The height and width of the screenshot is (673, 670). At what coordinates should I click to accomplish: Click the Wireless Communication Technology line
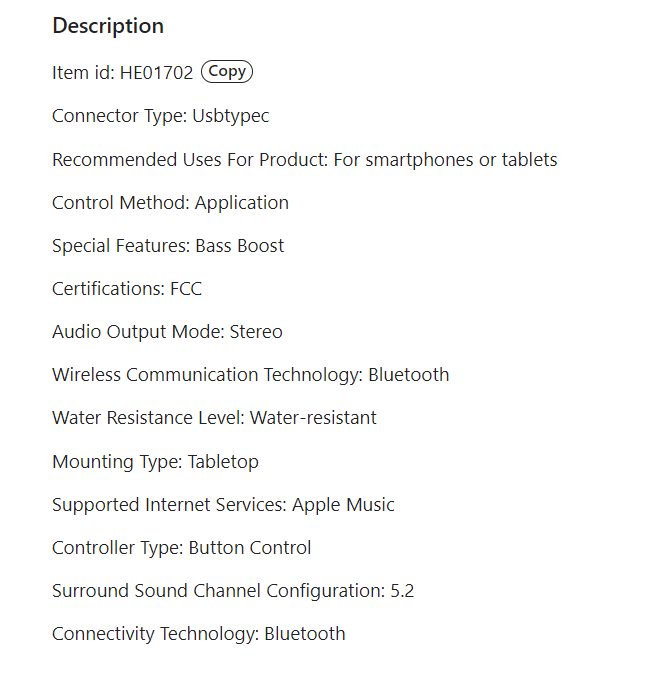coord(250,375)
